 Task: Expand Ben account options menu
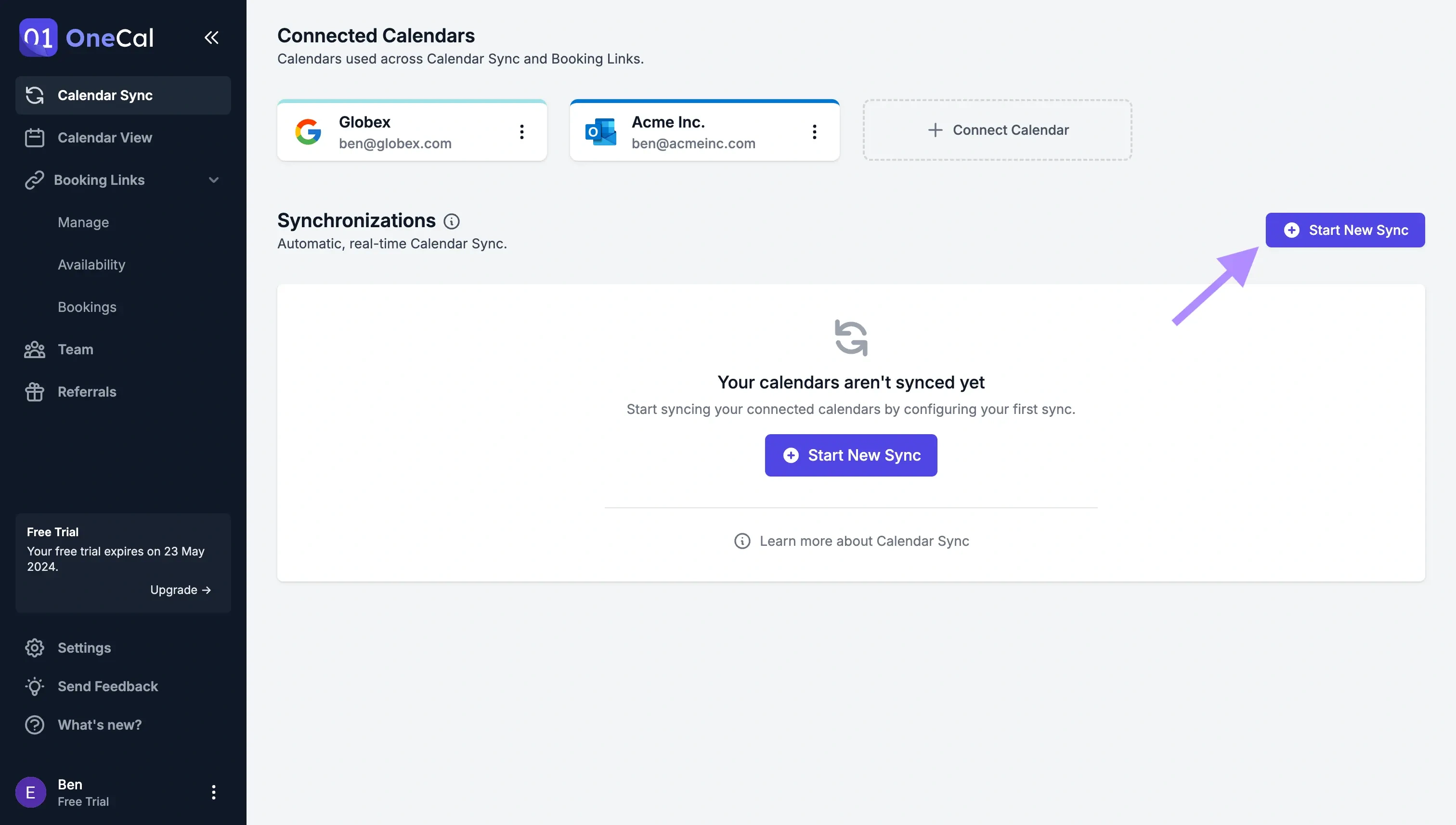click(213, 791)
